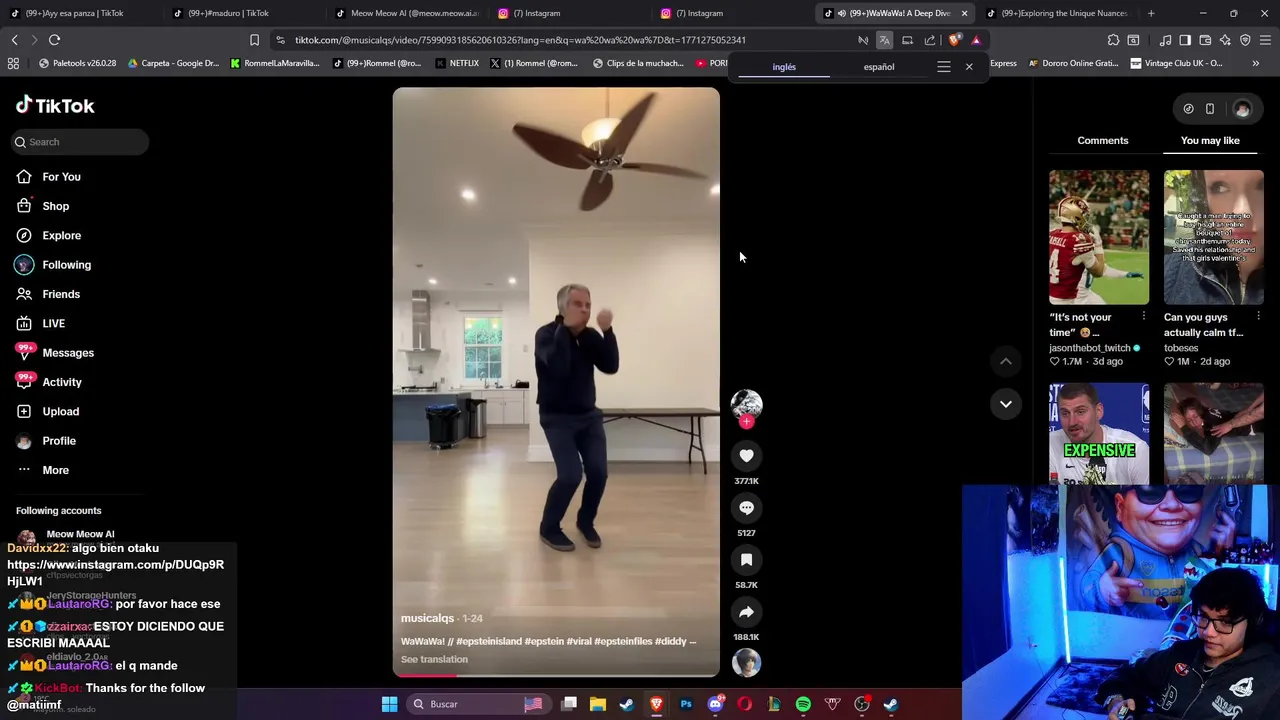Open TikTok profile avatar at top right
This screenshot has height=720, width=1280.
pos(1242,109)
